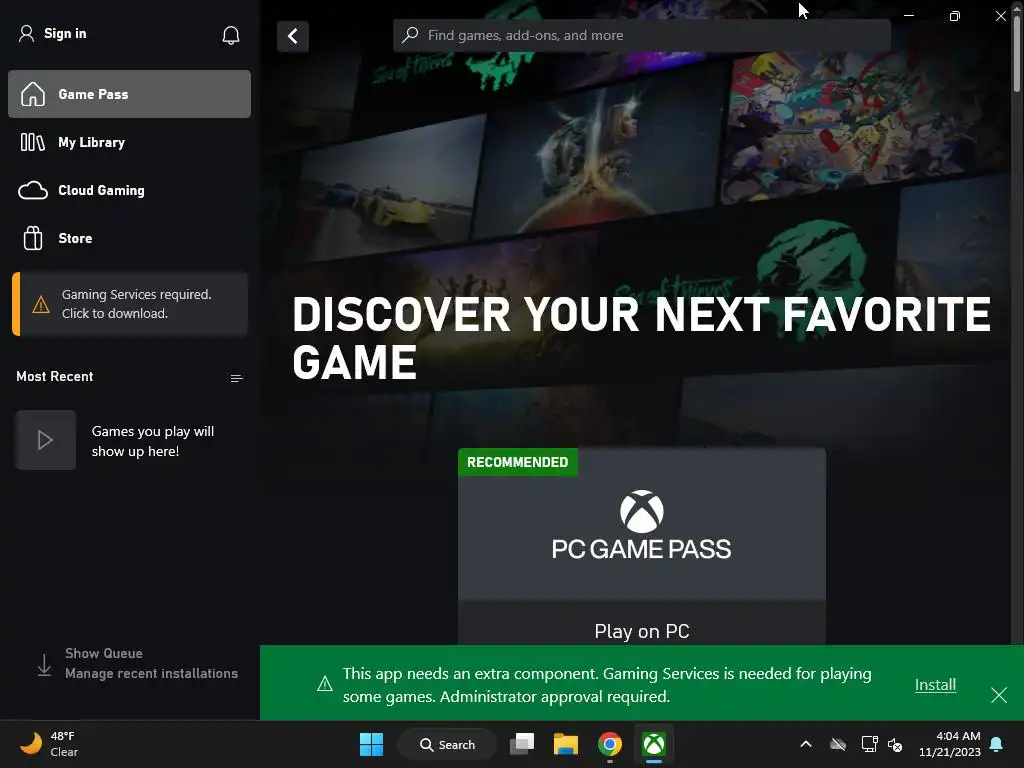Show hidden system tray icons
The height and width of the screenshot is (768, 1024).
(x=806, y=744)
